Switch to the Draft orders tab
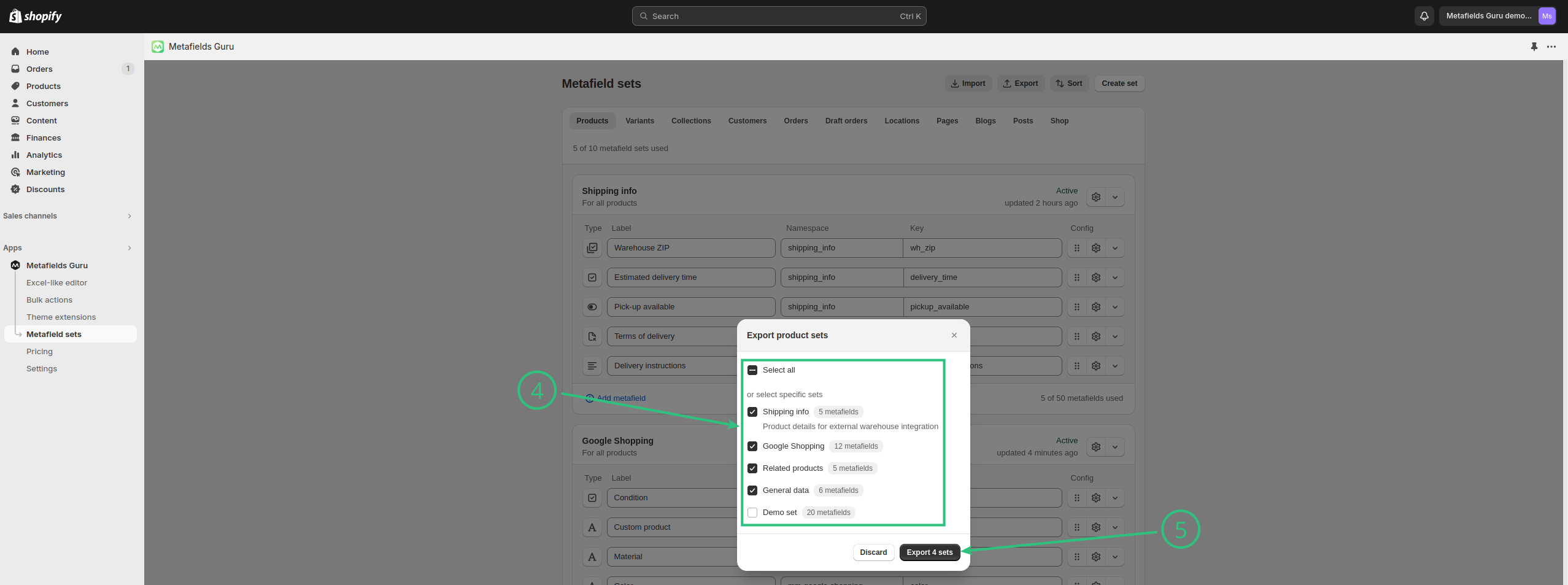Viewport: 1568px width, 585px height. pyautogui.click(x=846, y=121)
